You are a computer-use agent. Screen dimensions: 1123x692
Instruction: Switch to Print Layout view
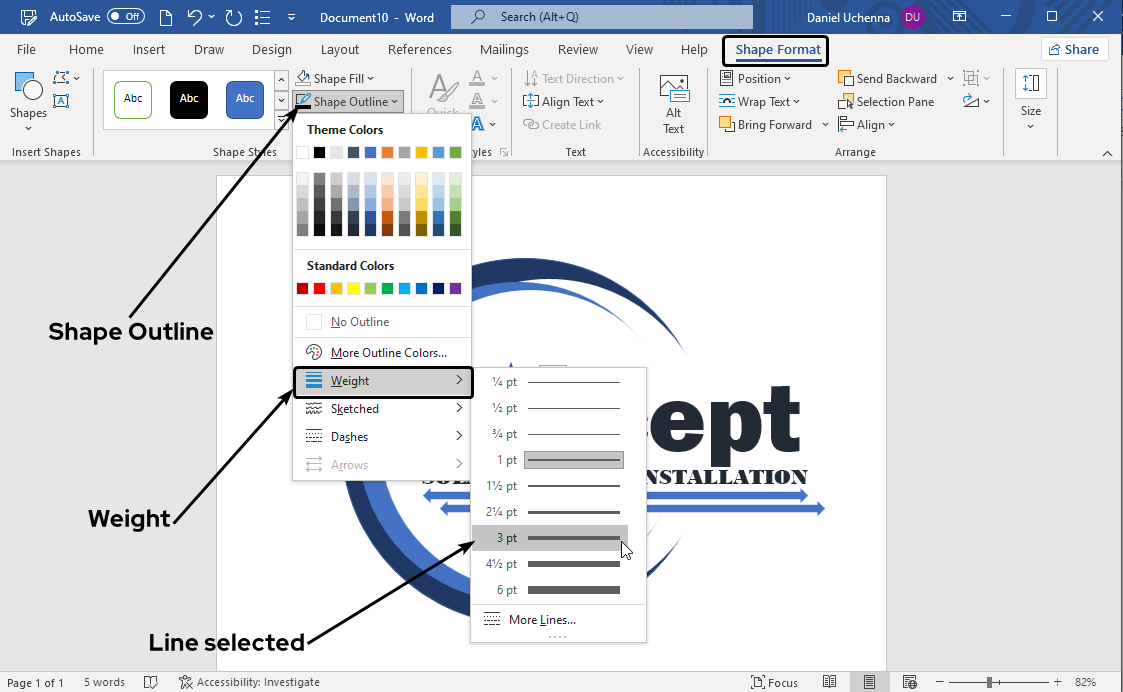(x=869, y=682)
